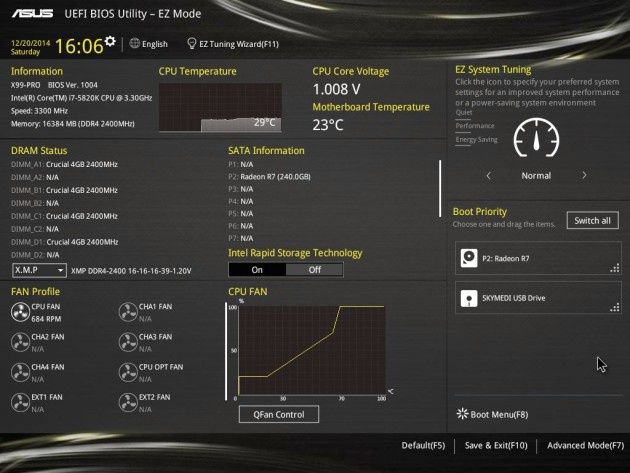
Task: Click the SATA P7: N/A entry
Action: (241, 238)
